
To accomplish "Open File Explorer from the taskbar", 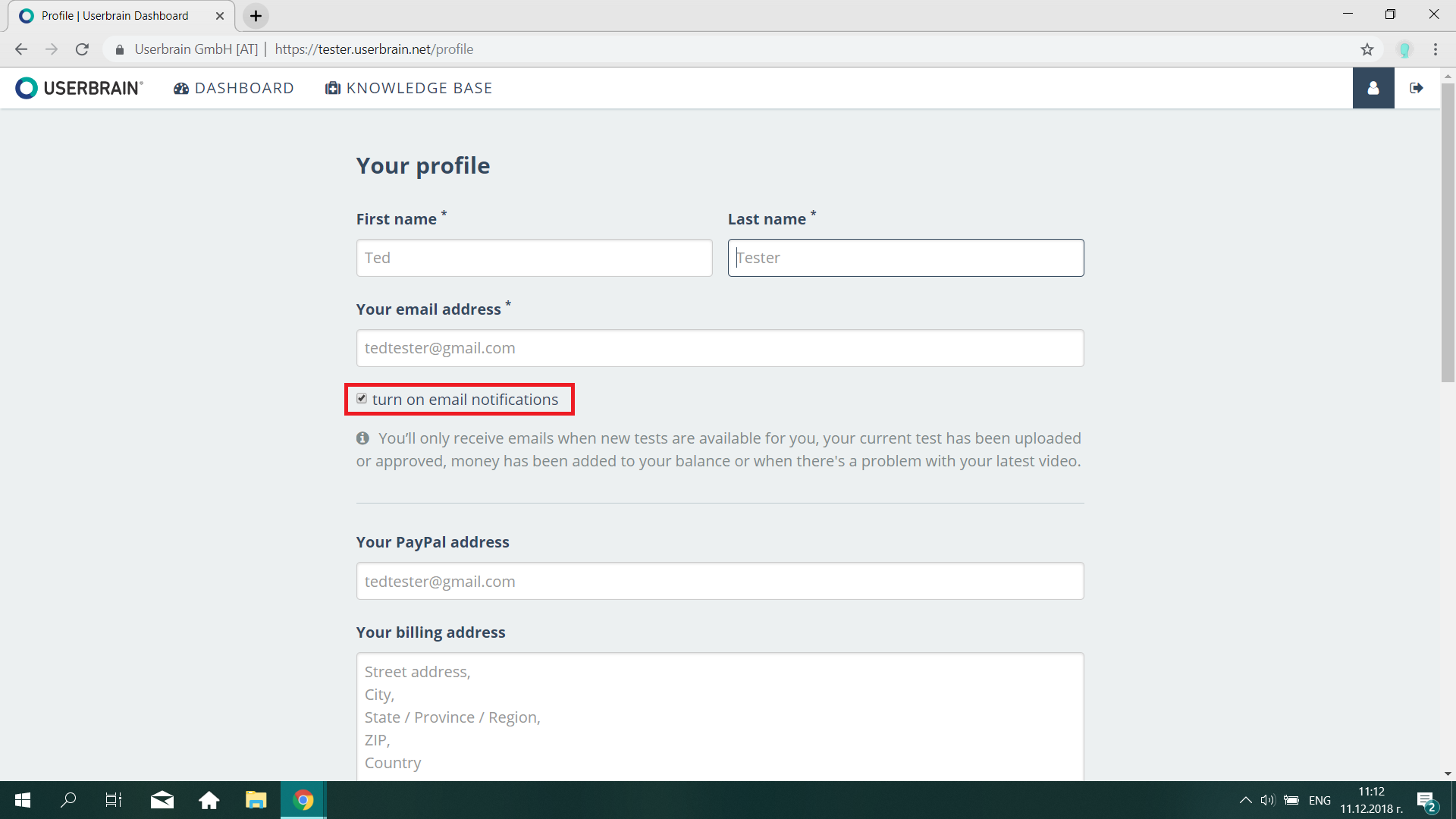I will click(256, 800).
